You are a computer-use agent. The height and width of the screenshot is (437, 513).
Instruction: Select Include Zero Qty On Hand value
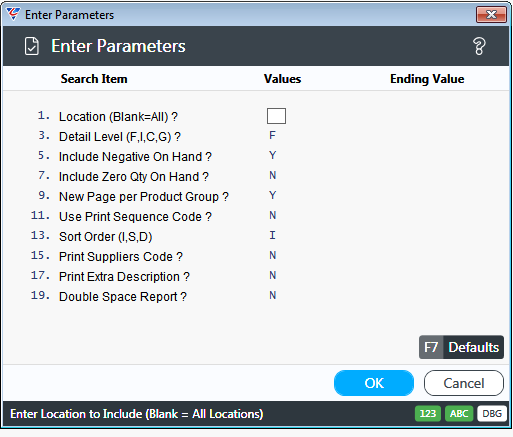(273, 175)
